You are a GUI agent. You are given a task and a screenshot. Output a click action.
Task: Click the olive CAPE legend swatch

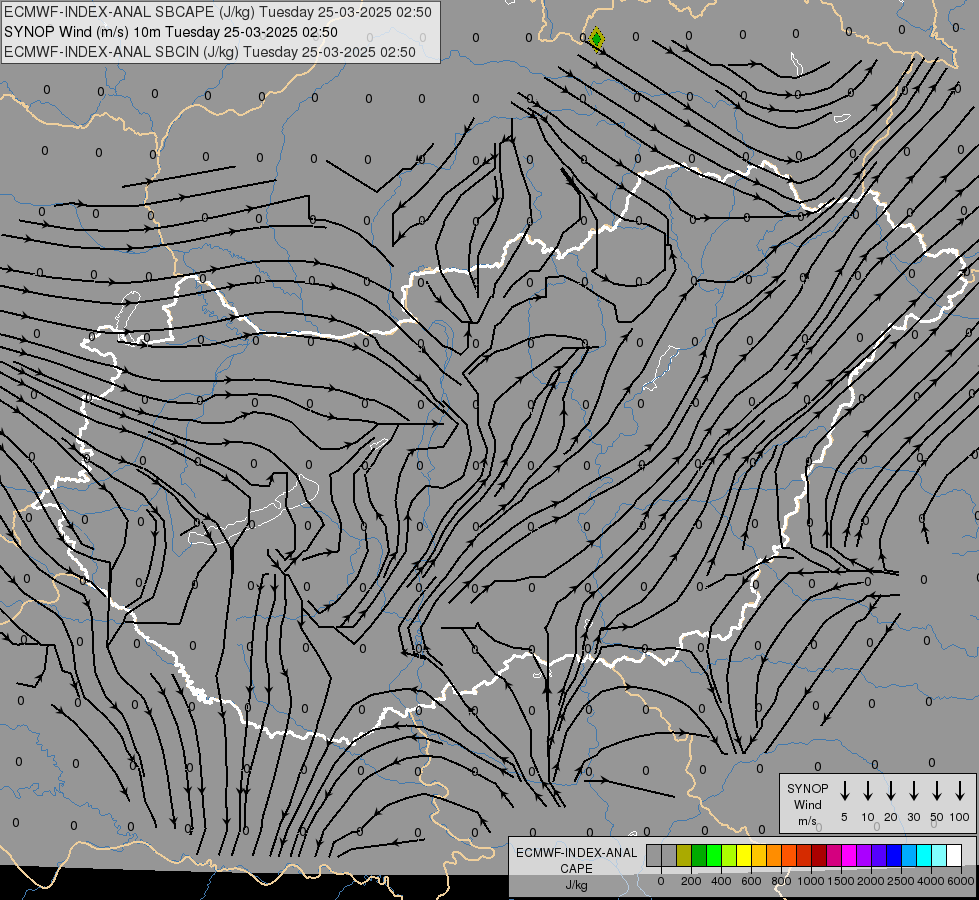[x=684, y=855]
